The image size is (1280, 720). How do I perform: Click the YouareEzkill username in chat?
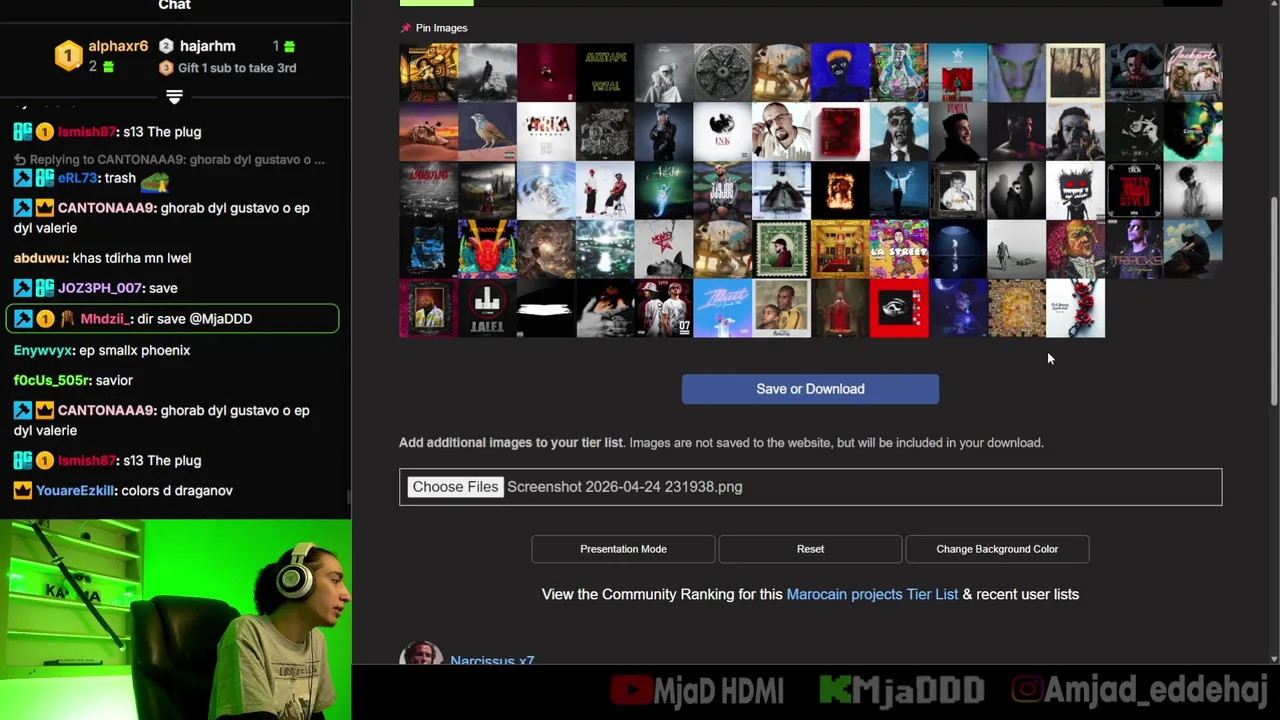[74, 491]
